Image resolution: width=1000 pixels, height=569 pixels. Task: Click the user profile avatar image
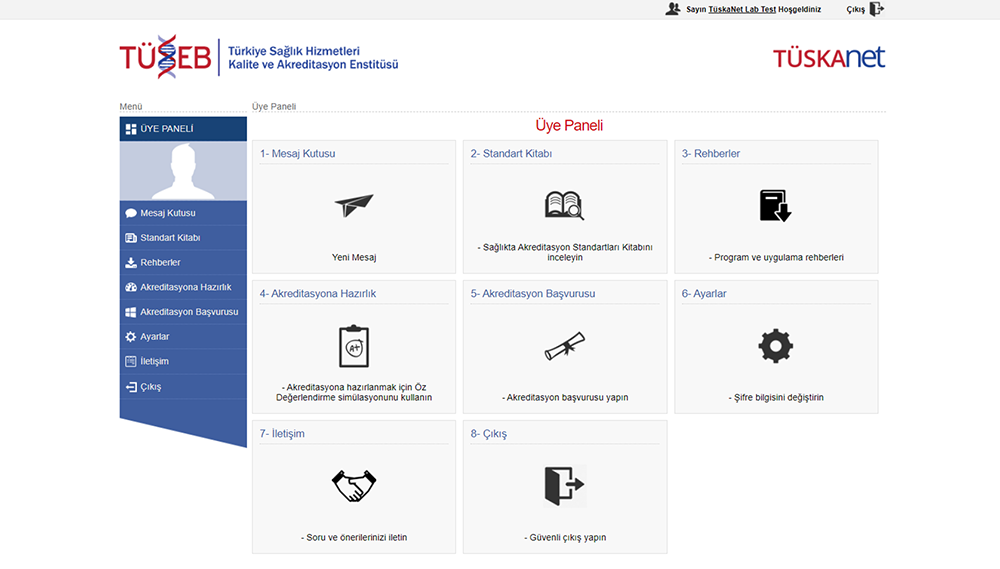[183, 171]
